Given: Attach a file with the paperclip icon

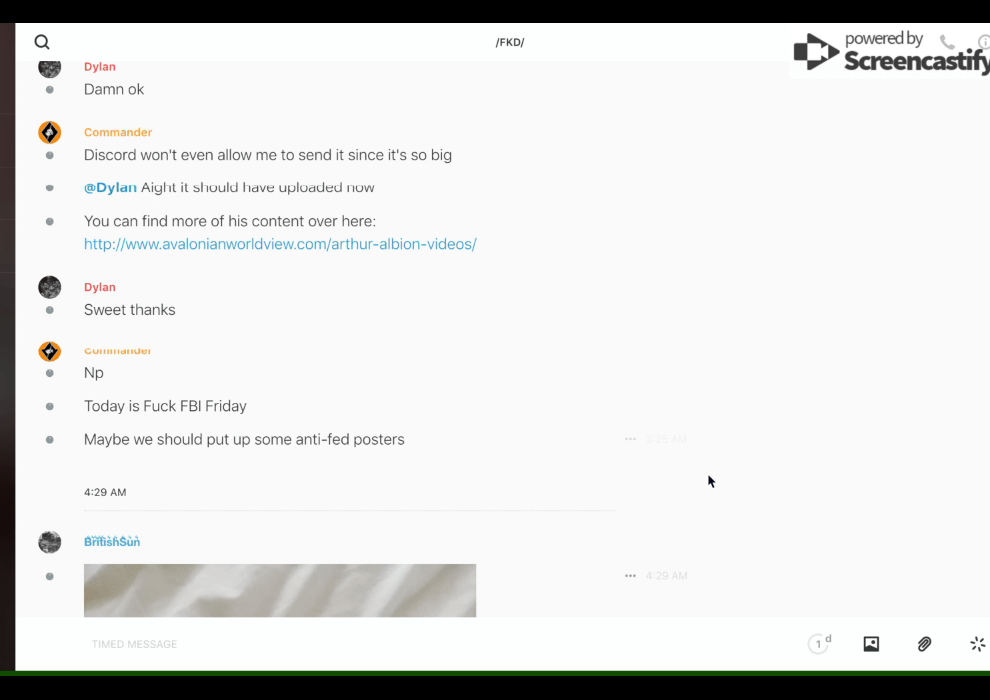Looking at the screenshot, I should pyautogui.click(x=924, y=644).
